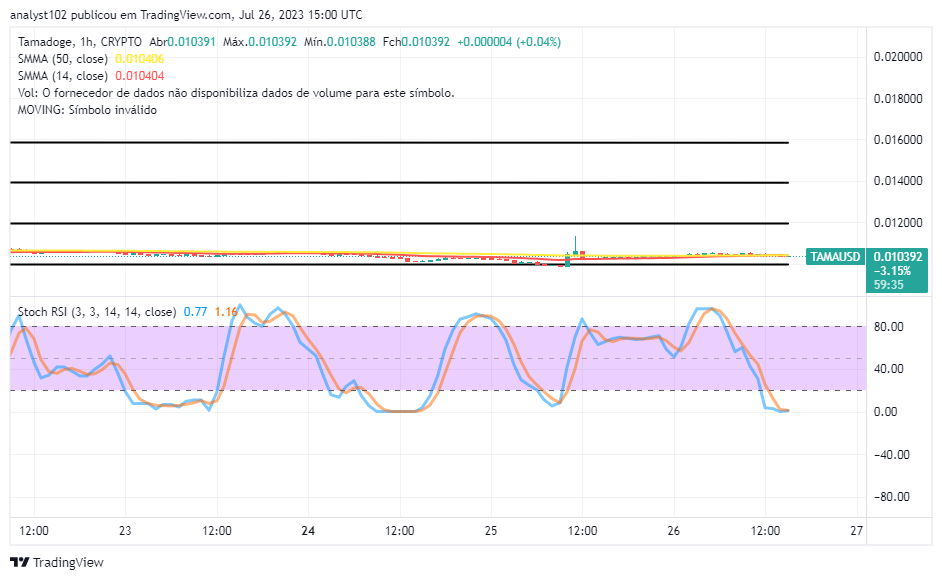
Task: Click the +0.000004 (+0.04%) change value
Action: [x=509, y=42]
